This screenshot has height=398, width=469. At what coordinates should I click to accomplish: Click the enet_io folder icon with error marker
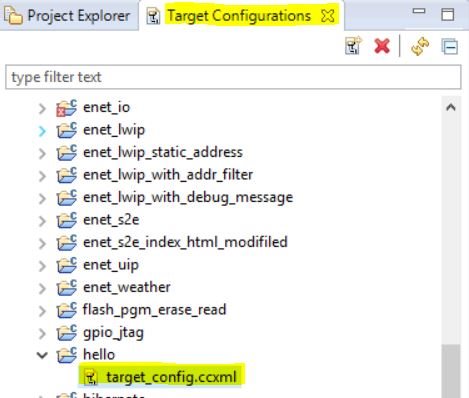click(67, 108)
